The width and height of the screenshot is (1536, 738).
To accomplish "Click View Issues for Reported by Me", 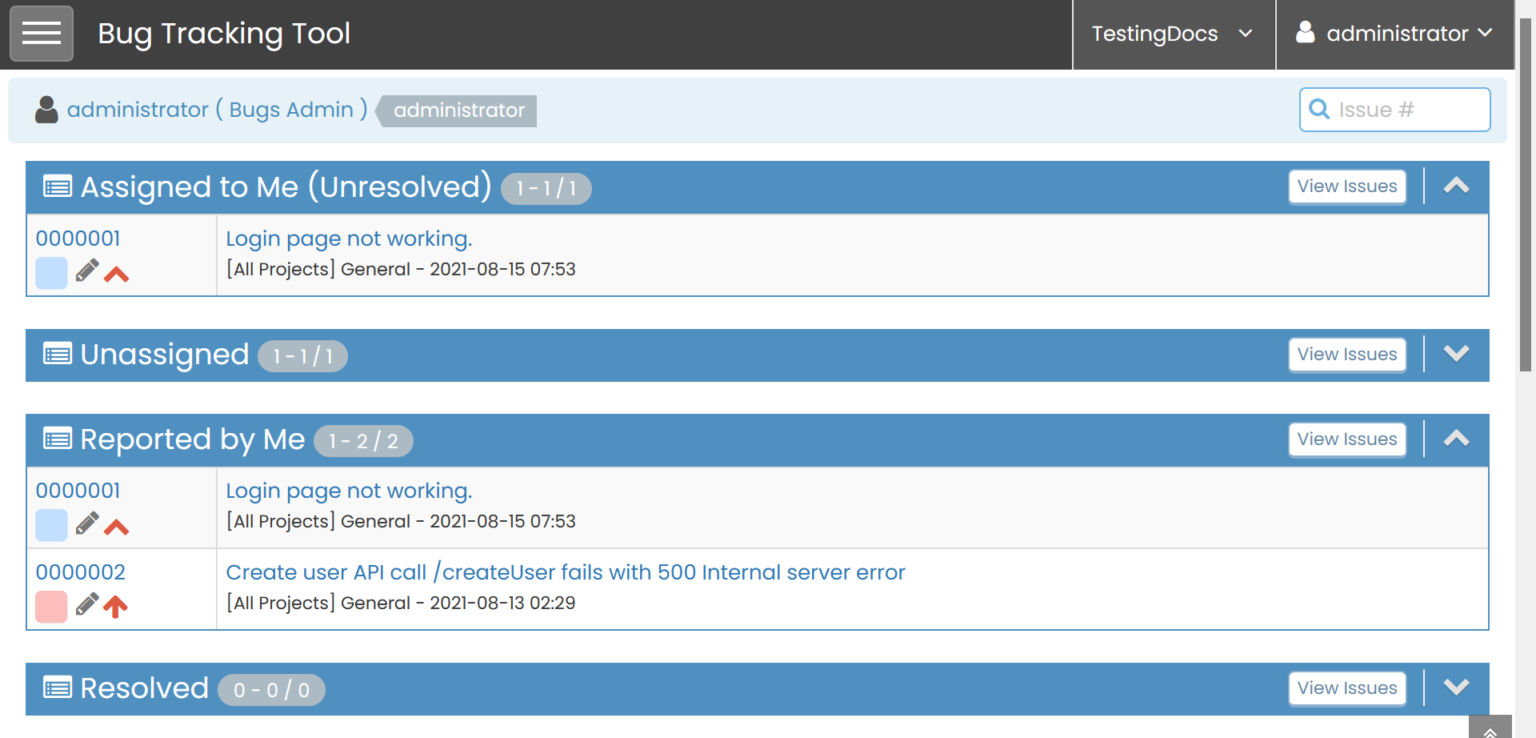I will pyautogui.click(x=1347, y=439).
